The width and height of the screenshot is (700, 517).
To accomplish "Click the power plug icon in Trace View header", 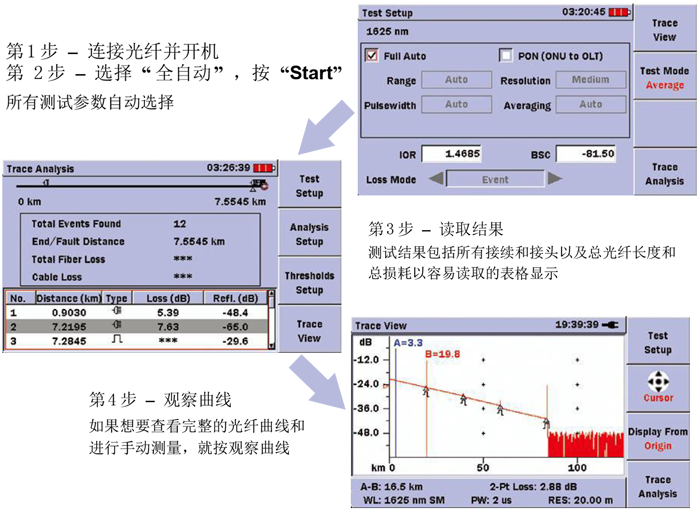I will (x=609, y=325).
